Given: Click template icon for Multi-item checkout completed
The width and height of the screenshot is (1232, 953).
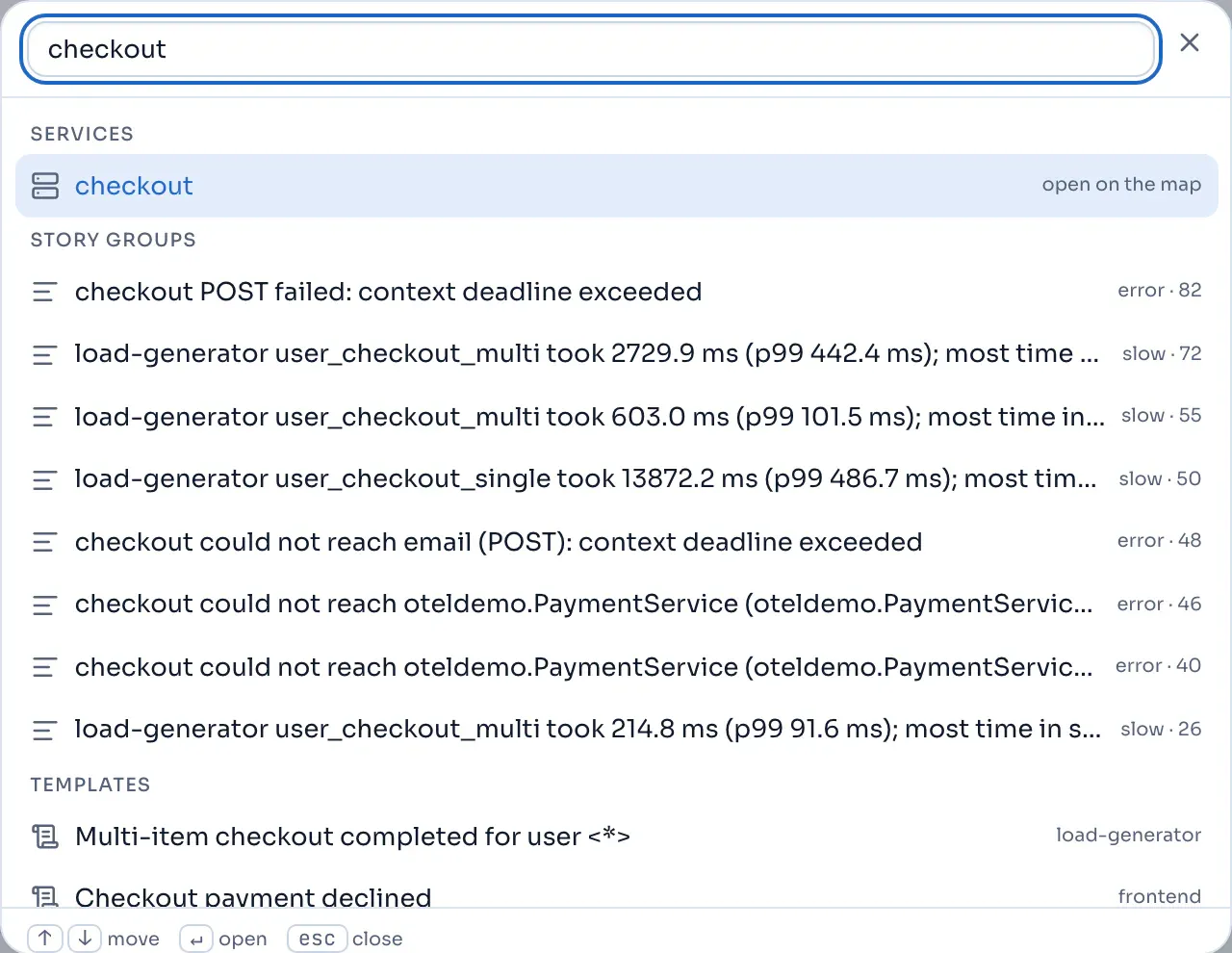Looking at the screenshot, I should [x=45, y=837].
